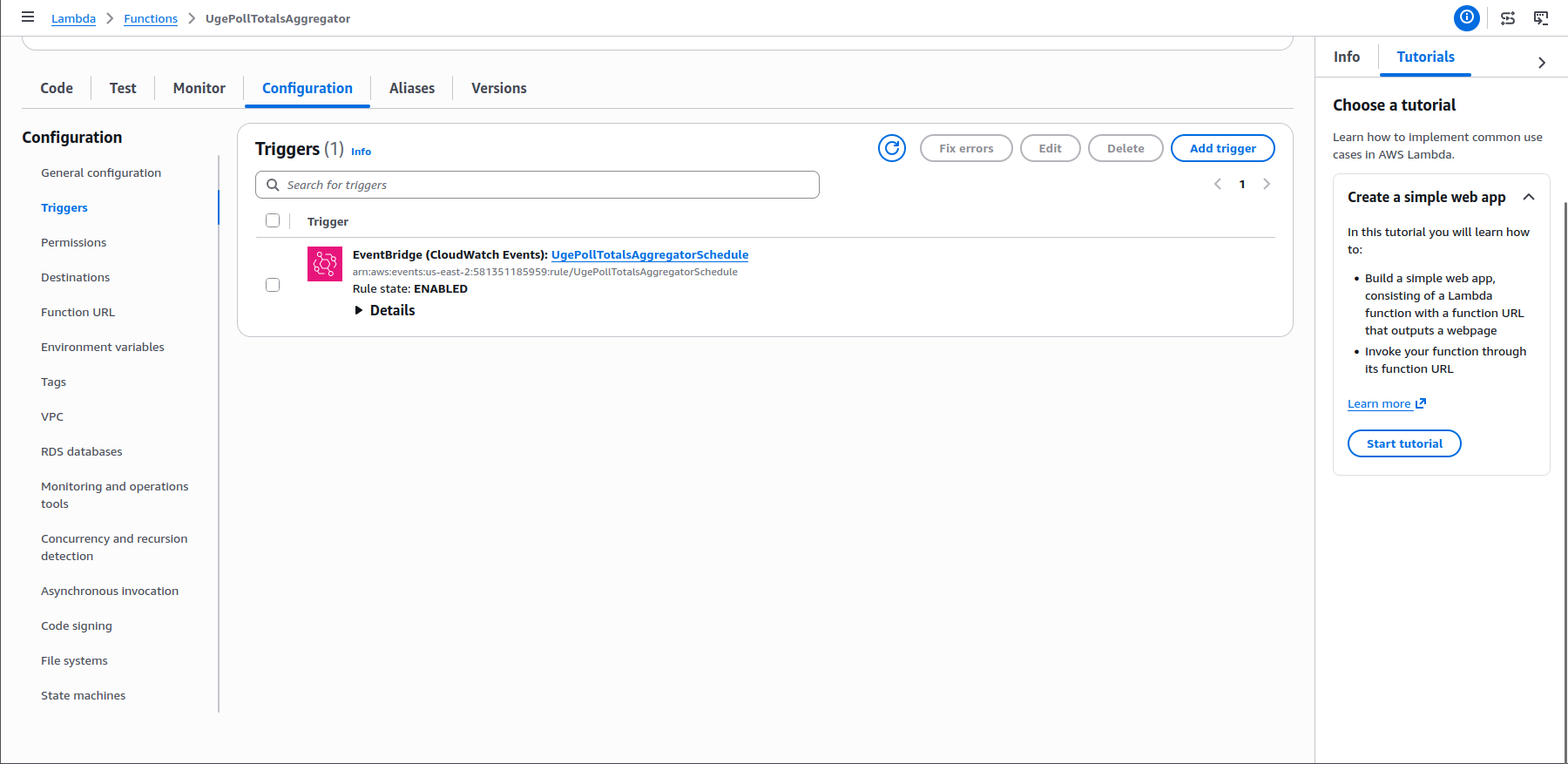Switch to the Code tab
Screen dimensions: 1568x764
point(57,88)
